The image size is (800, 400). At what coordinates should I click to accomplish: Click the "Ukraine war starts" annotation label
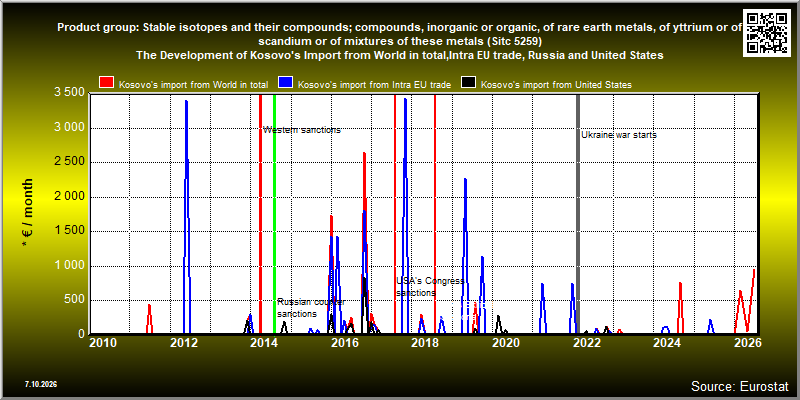619,135
